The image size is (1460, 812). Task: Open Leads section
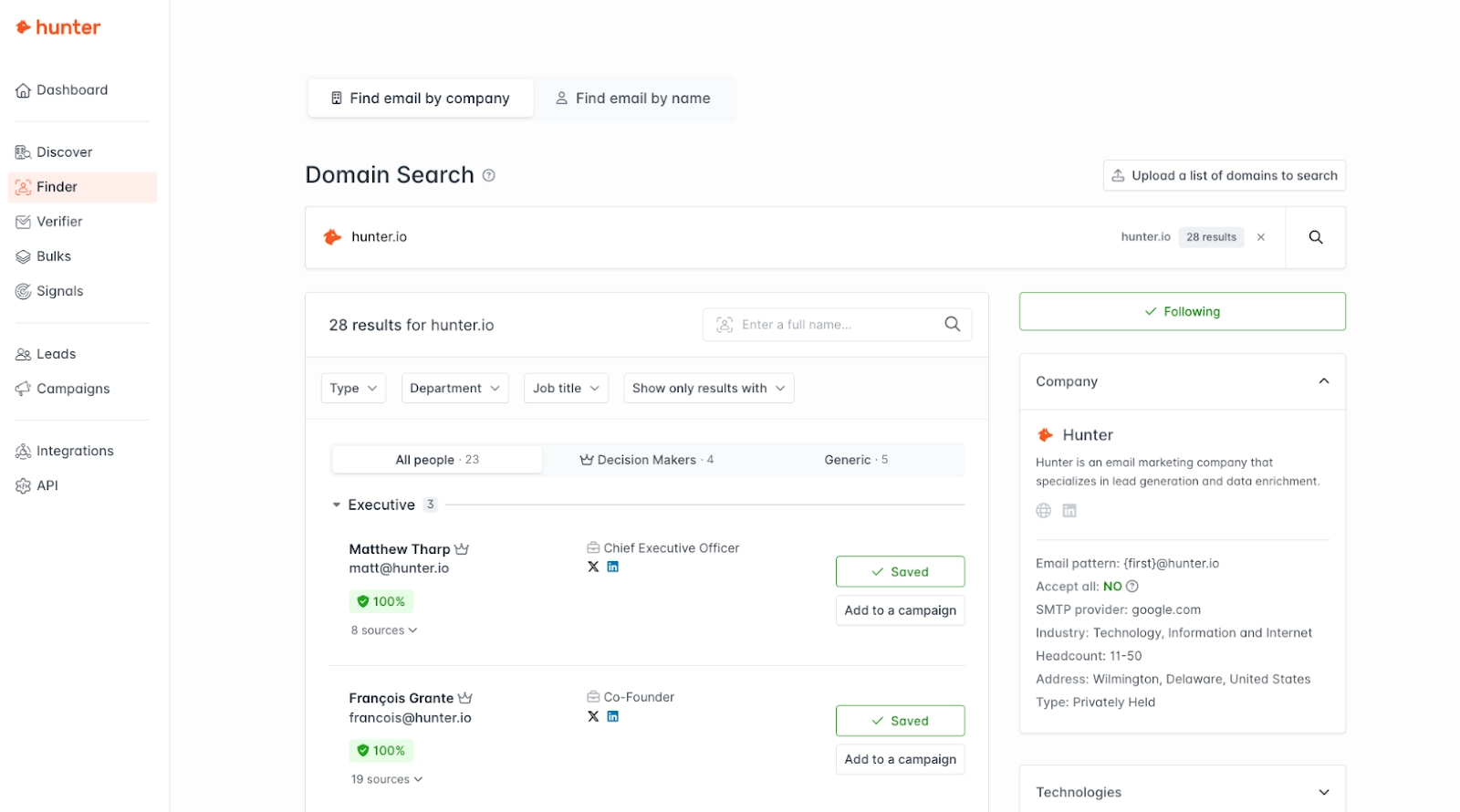click(x=46, y=354)
